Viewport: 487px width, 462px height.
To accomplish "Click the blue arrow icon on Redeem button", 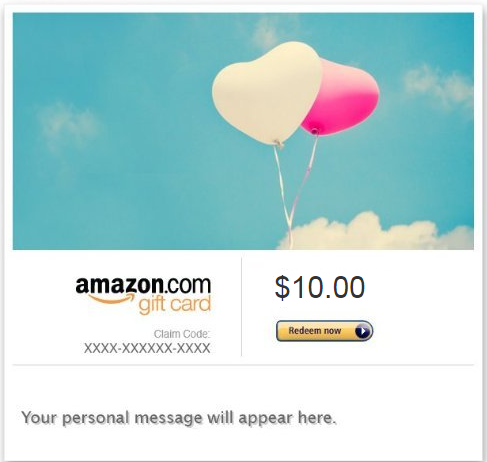I will coord(362,331).
